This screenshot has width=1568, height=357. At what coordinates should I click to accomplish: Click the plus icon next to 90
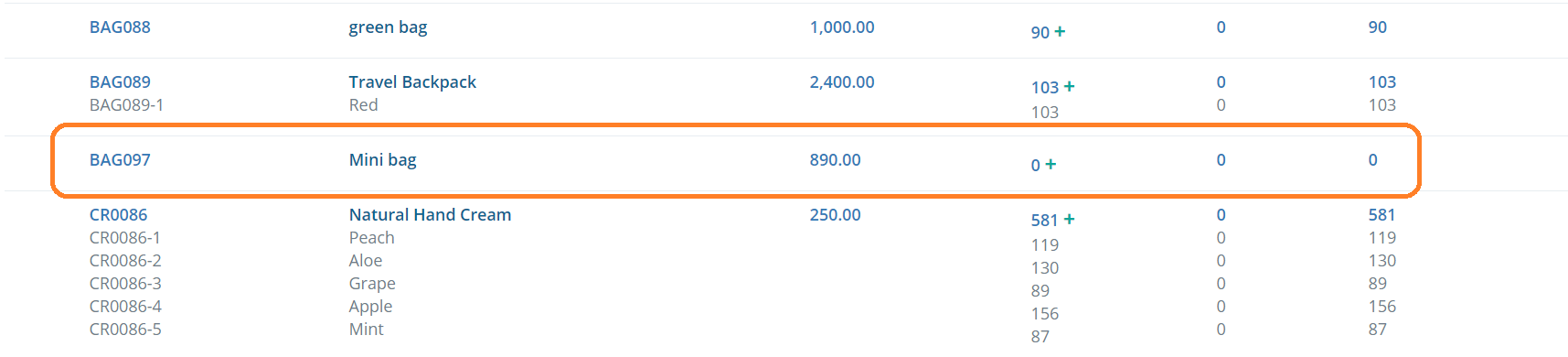(x=1060, y=31)
